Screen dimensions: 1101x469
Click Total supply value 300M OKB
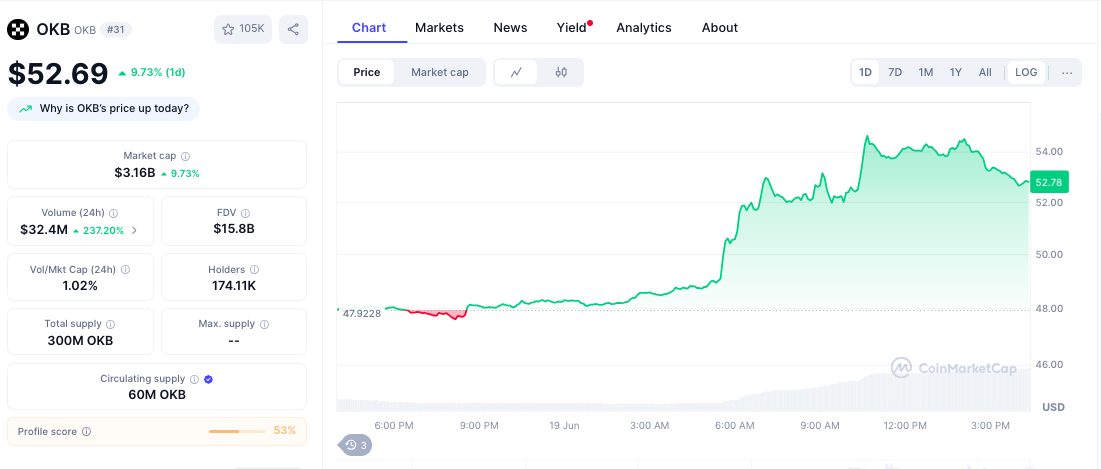(x=80, y=341)
